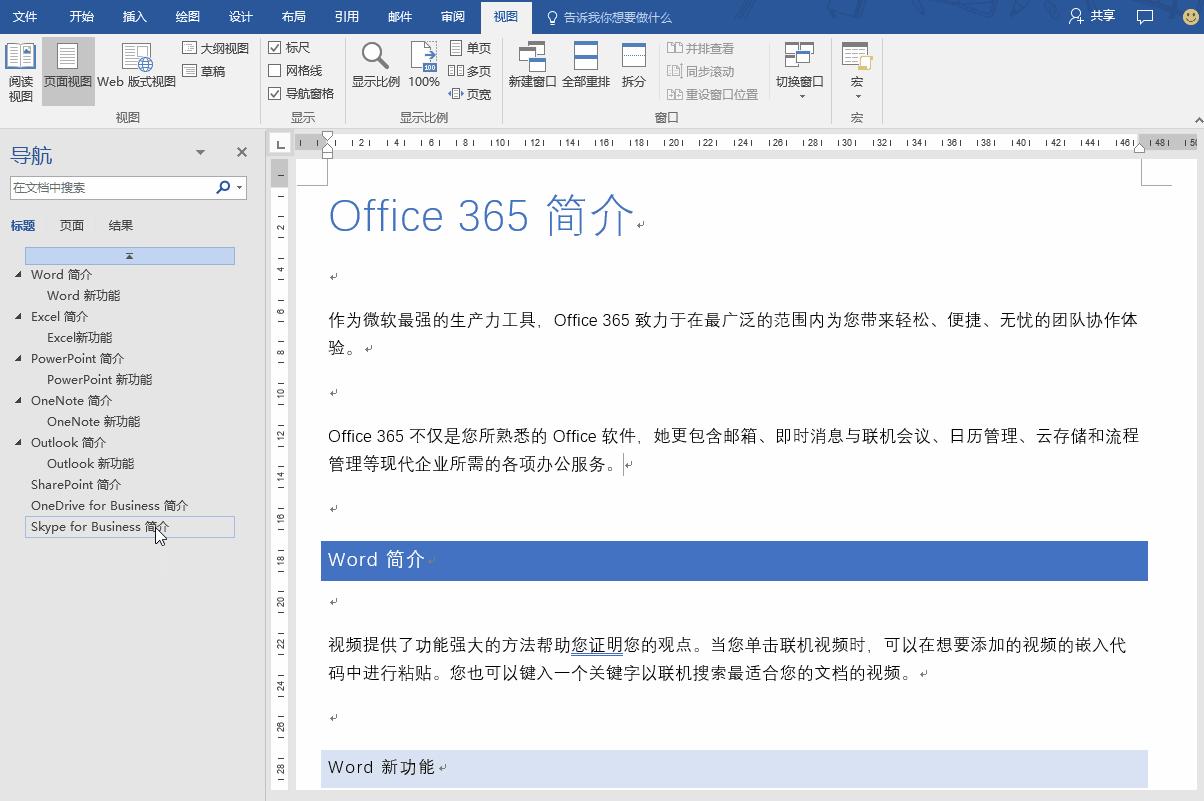This screenshot has width=1204, height=801.
Task: Select the 页面 tab in navigation pane
Action: tap(71, 225)
